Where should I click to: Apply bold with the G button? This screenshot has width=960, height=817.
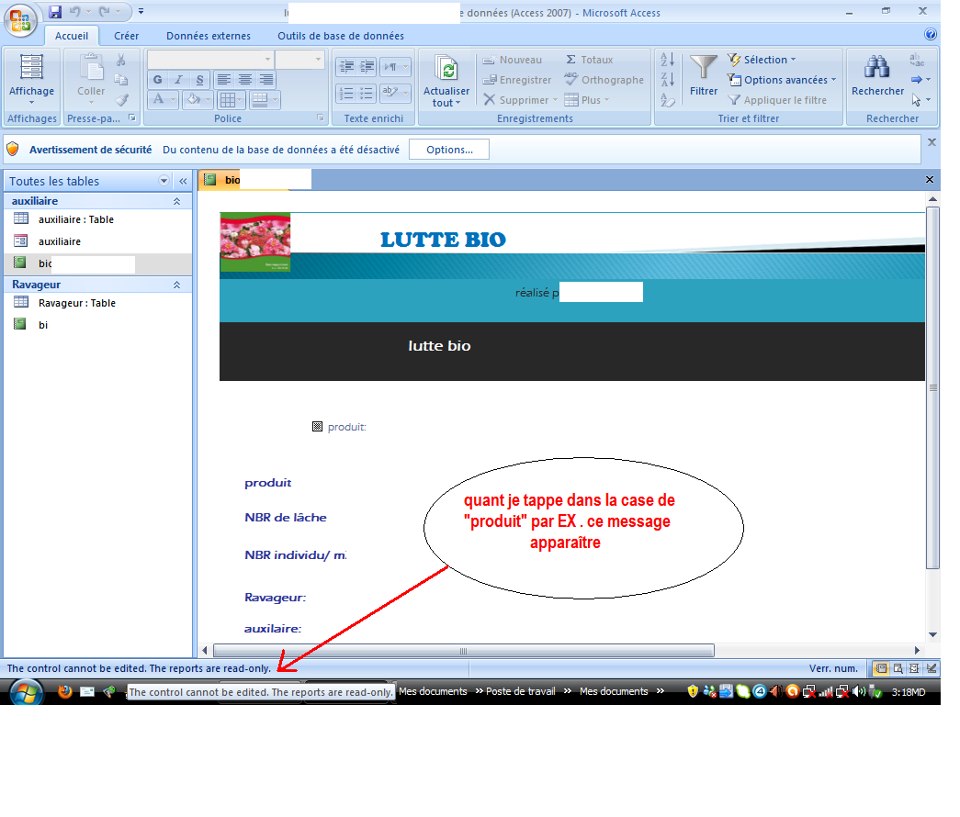pos(157,80)
